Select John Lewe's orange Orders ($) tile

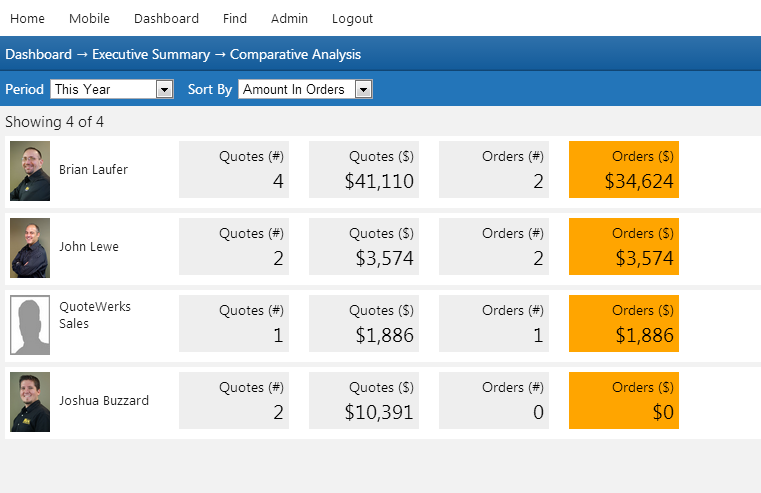click(624, 247)
